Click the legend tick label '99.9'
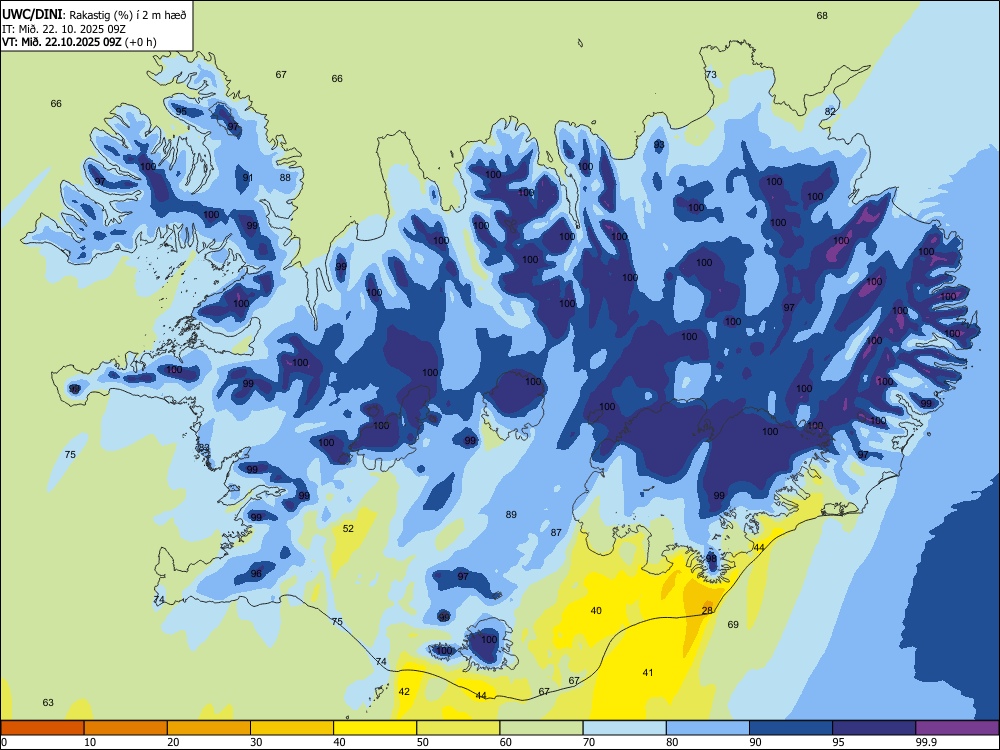This screenshot has height=750, width=1000. pos(925,742)
